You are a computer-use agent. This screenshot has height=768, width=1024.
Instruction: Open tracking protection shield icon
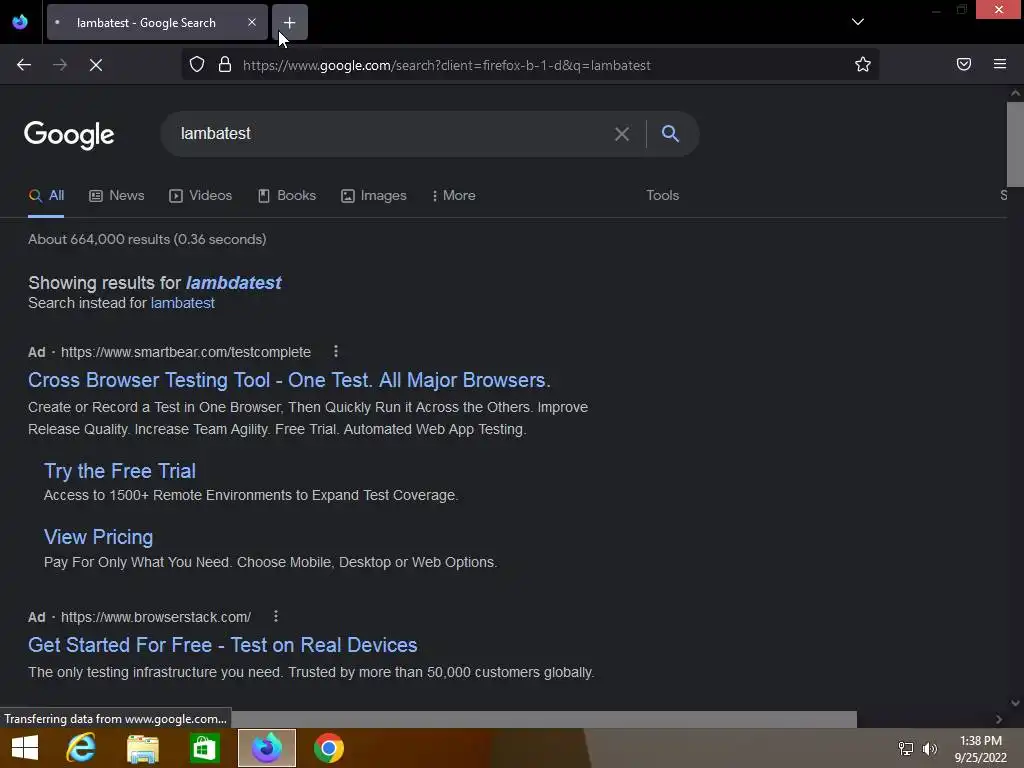(197, 65)
